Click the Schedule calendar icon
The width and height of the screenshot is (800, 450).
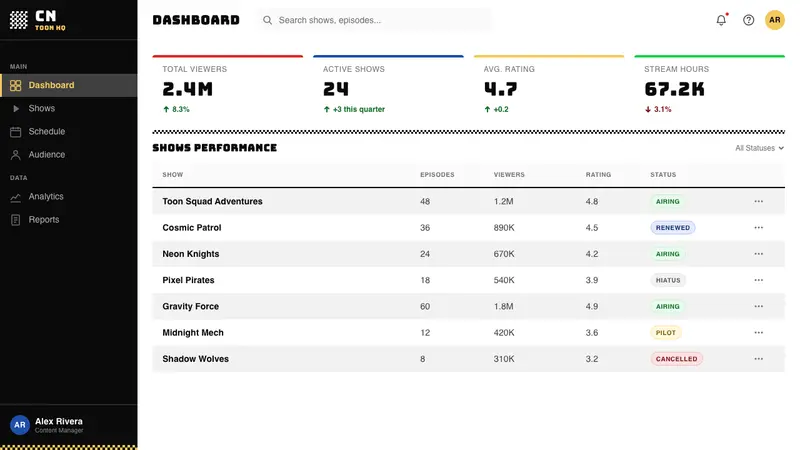[16, 132]
